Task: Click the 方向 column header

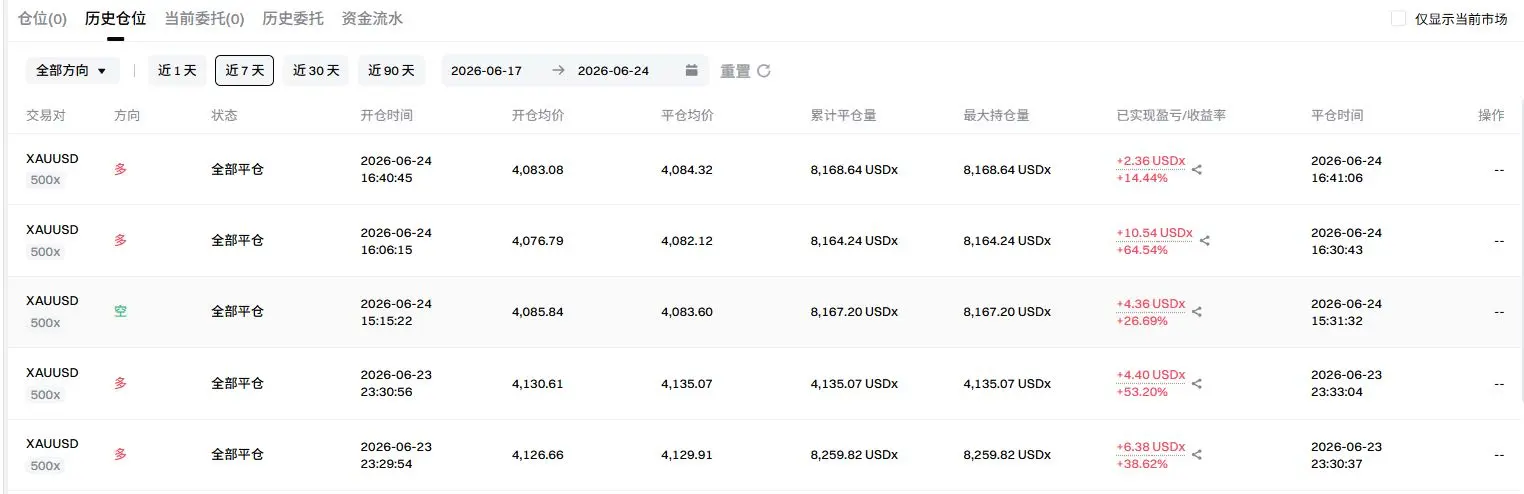Action: tap(127, 115)
